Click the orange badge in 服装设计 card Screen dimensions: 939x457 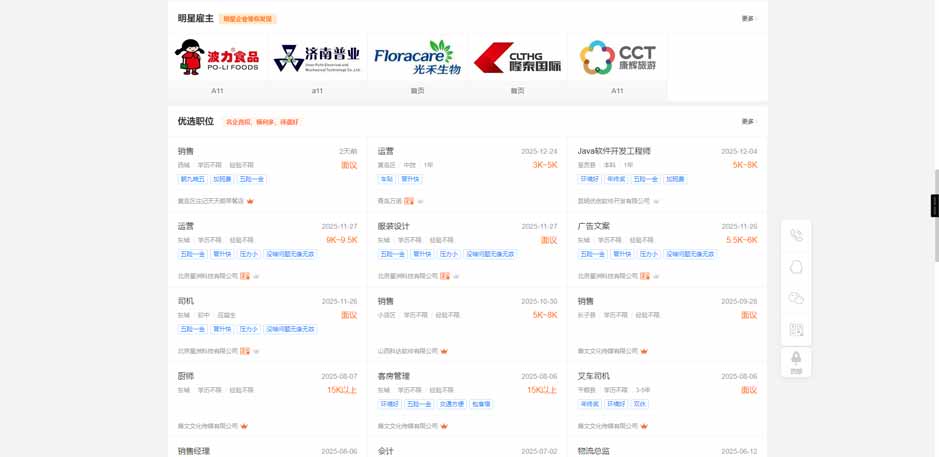coord(445,276)
